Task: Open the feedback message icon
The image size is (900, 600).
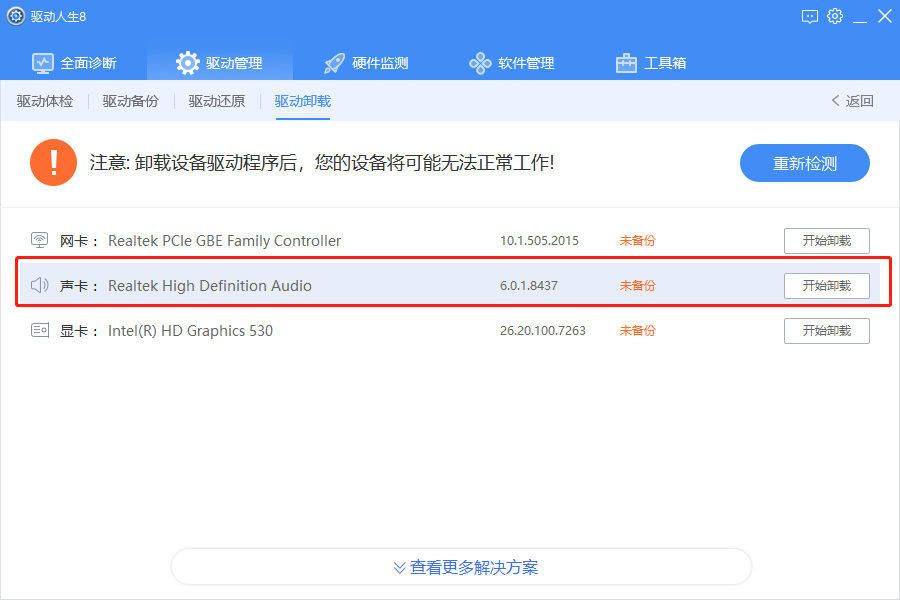Action: pos(809,17)
